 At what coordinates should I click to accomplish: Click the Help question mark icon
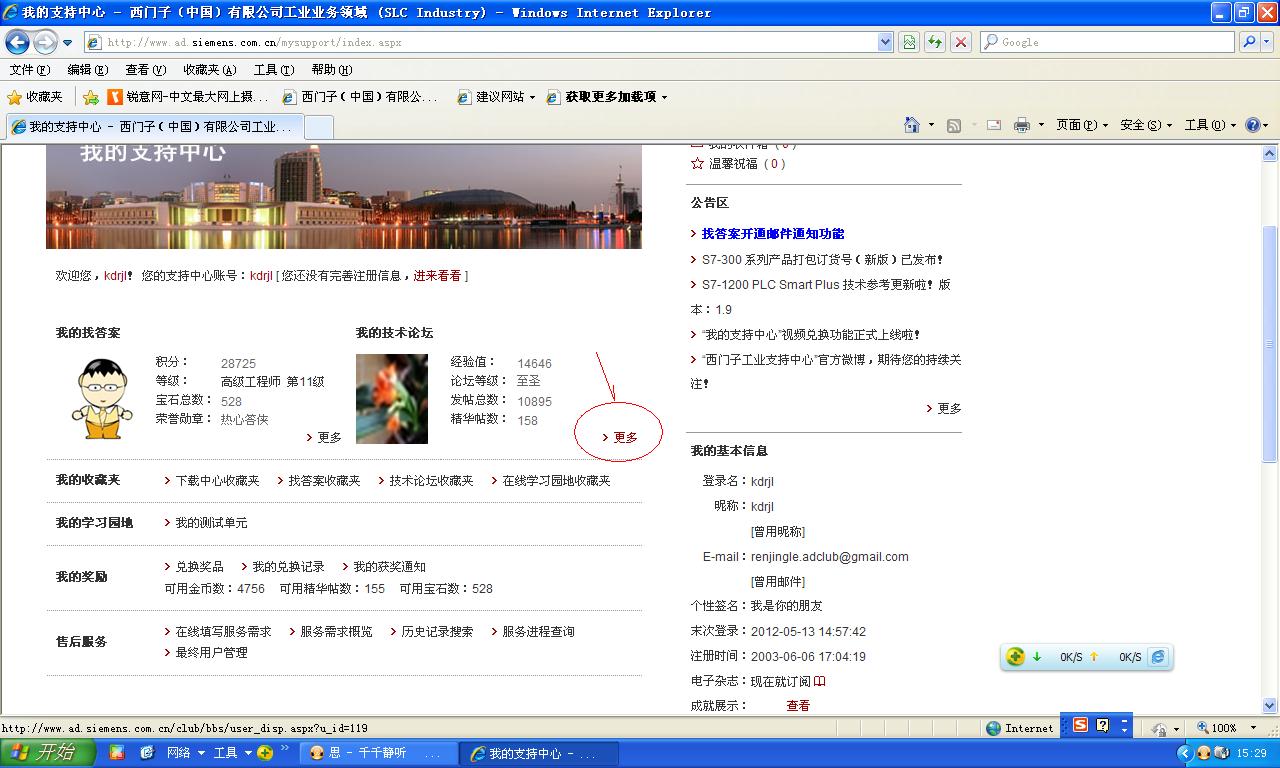(x=1252, y=125)
